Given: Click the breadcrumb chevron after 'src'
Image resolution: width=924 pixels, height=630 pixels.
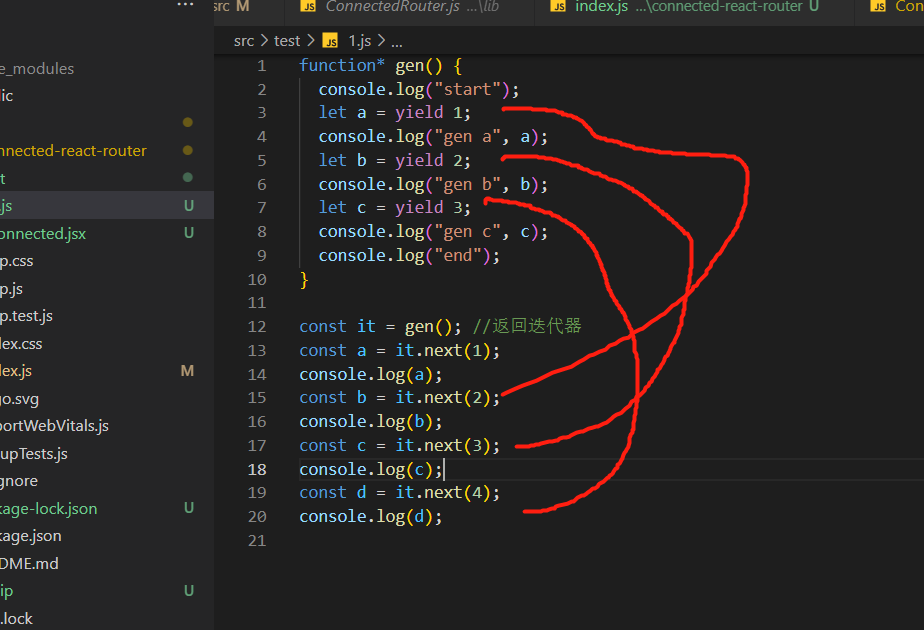Looking at the screenshot, I should (264, 41).
